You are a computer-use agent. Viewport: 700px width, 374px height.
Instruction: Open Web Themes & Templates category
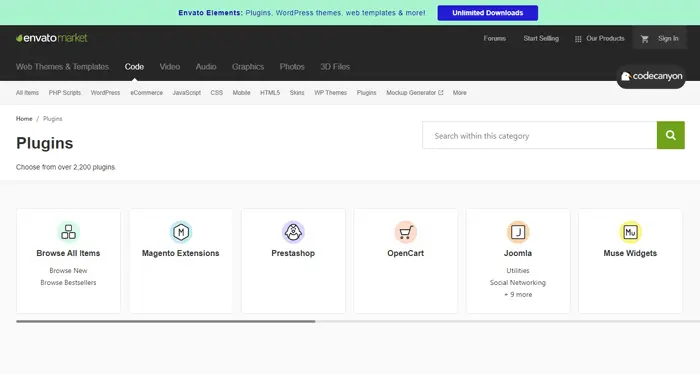click(62, 66)
